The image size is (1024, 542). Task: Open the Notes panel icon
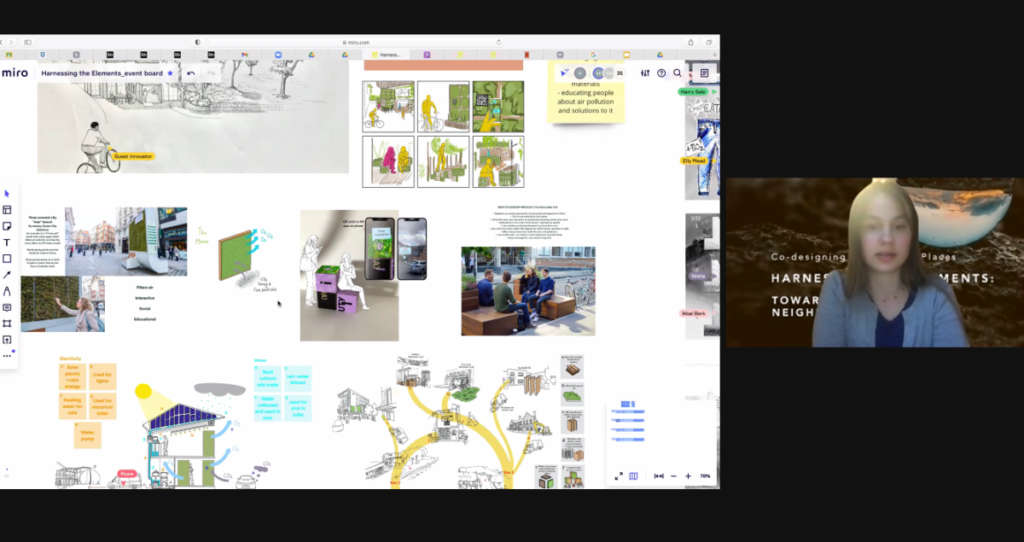[704, 73]
